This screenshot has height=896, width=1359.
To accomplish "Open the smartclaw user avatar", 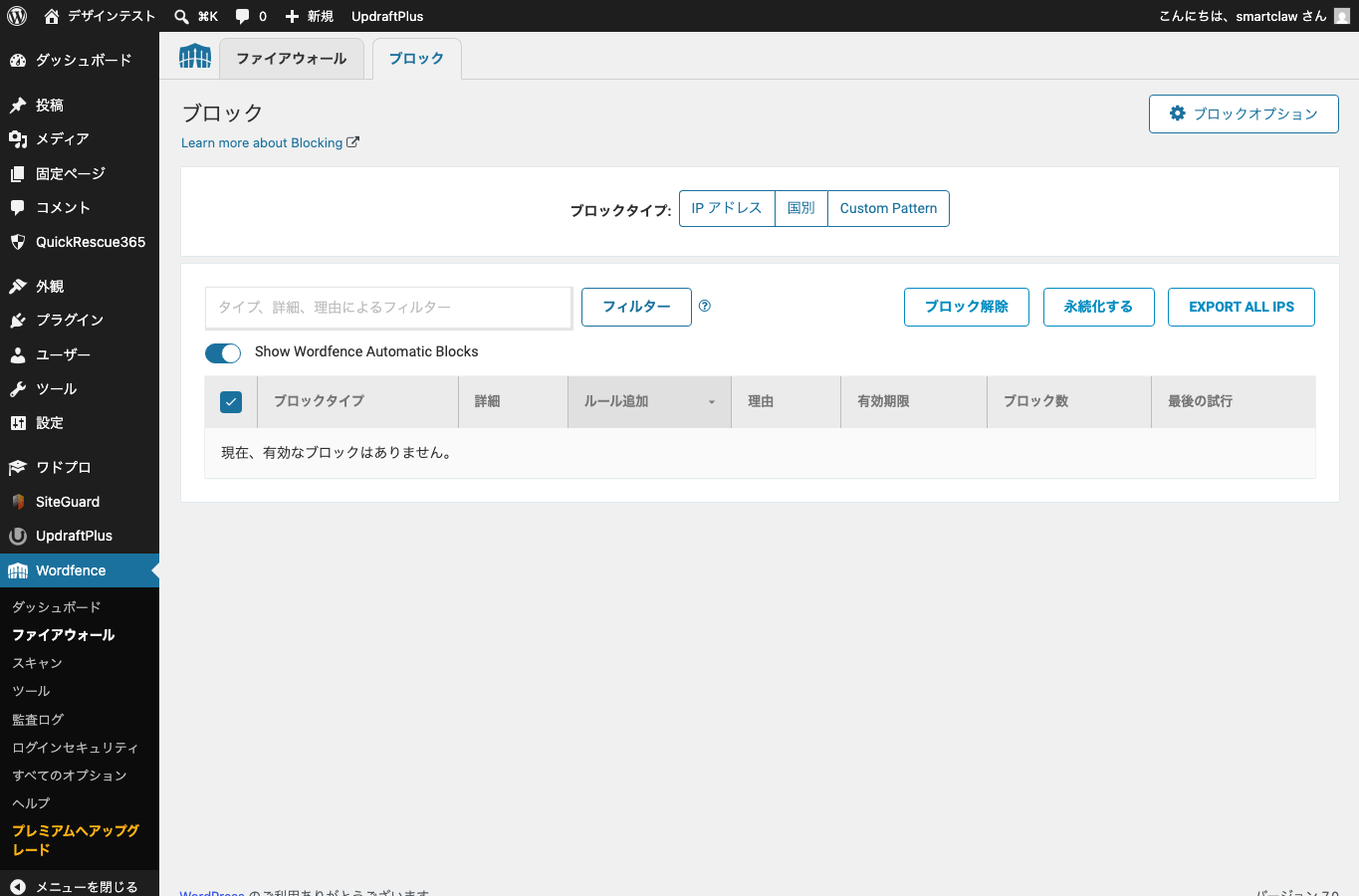I will coord(1342,16).
